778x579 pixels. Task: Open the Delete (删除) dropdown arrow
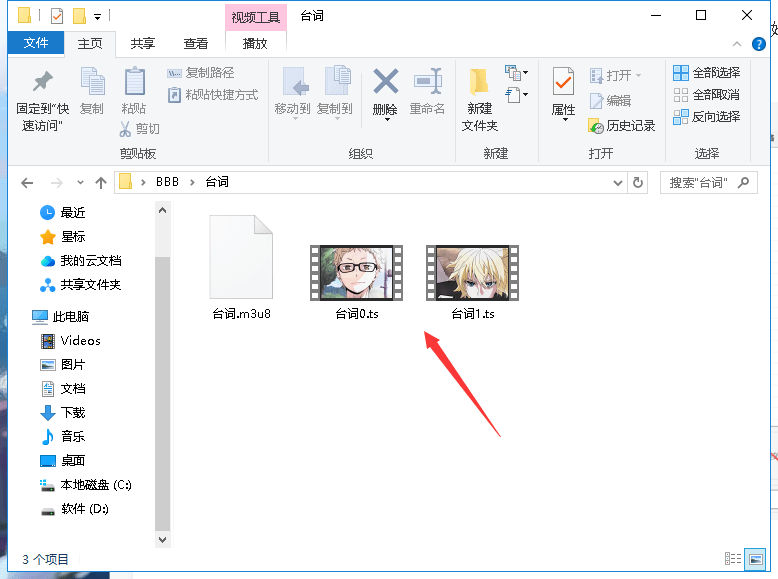[x=387, y=120]
